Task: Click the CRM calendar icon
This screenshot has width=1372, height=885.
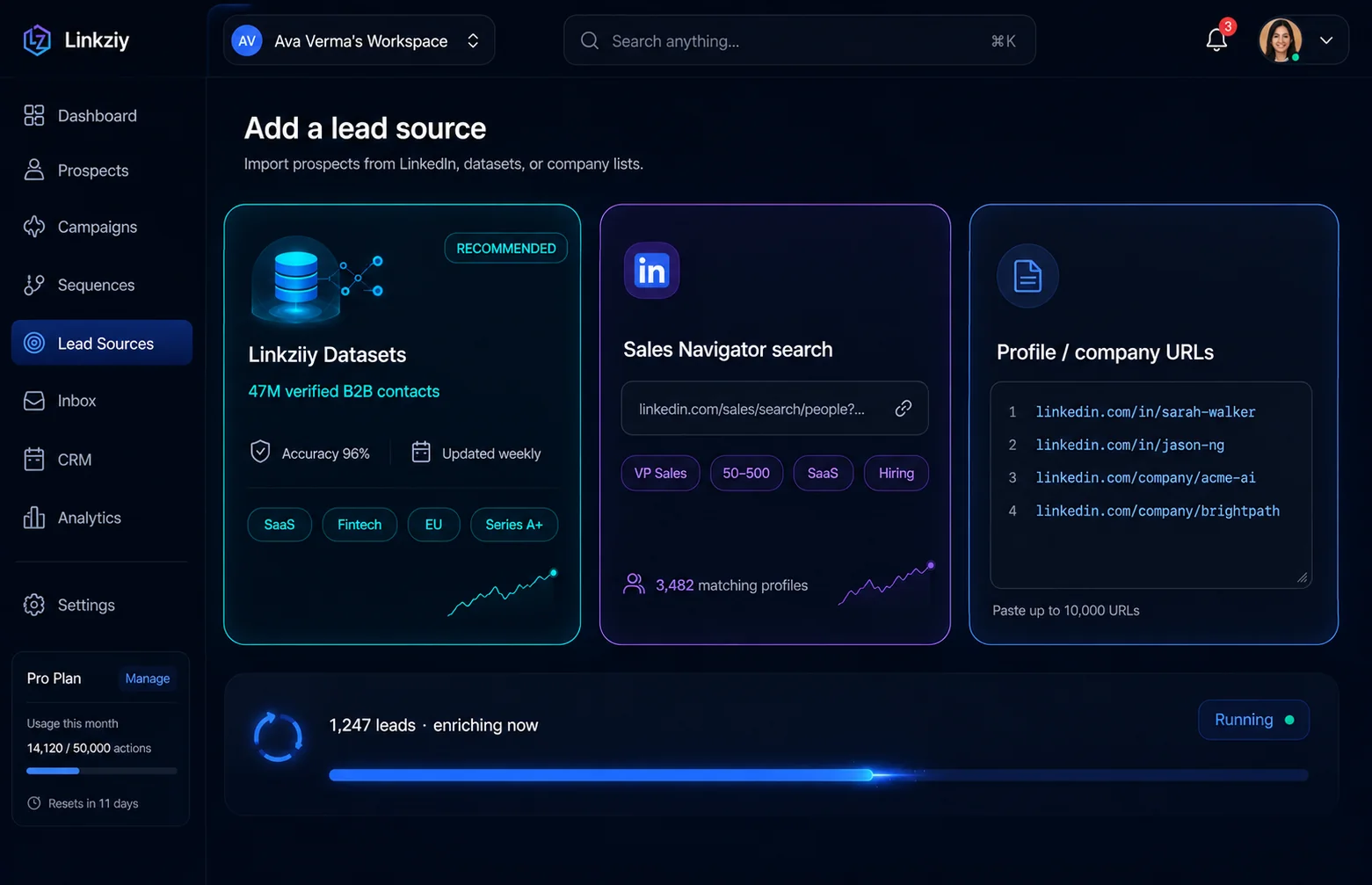Action: pyautogui.click(x=34, y=459)
